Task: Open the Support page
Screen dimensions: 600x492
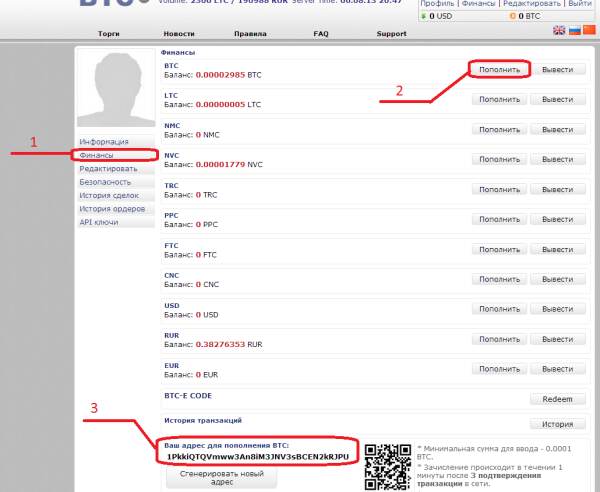Action: click(x=391, y=33)
